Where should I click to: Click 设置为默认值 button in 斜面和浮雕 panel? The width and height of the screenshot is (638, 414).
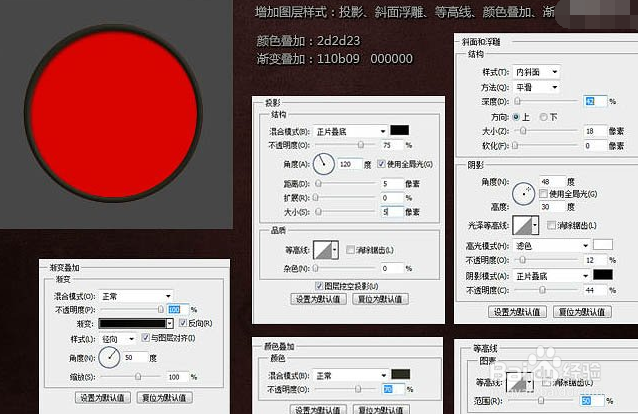517,312
